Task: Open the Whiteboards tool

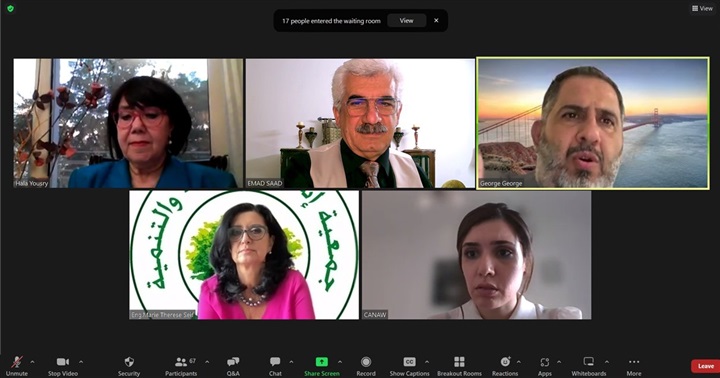Action: pos(589,366)
